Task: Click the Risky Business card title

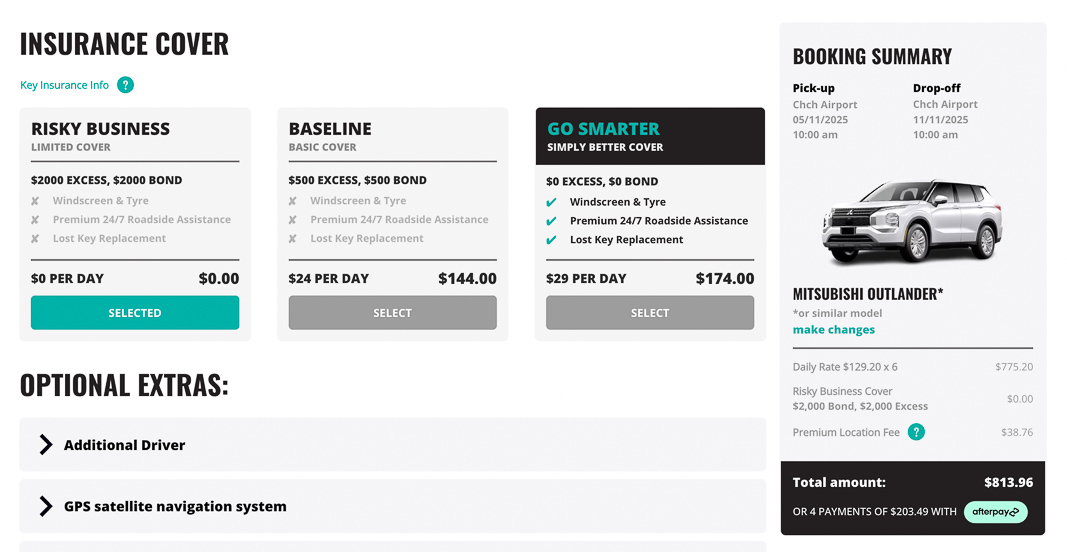Action: tap(101, 129)
